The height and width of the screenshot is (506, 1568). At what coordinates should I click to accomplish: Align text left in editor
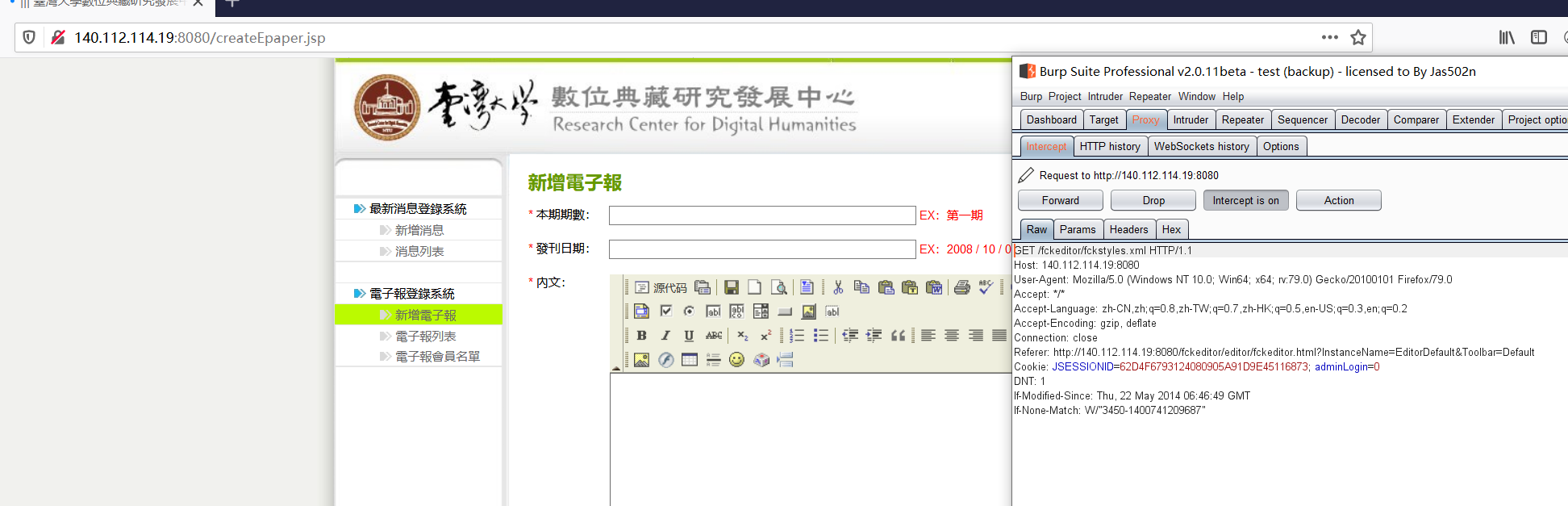[928, 336]
